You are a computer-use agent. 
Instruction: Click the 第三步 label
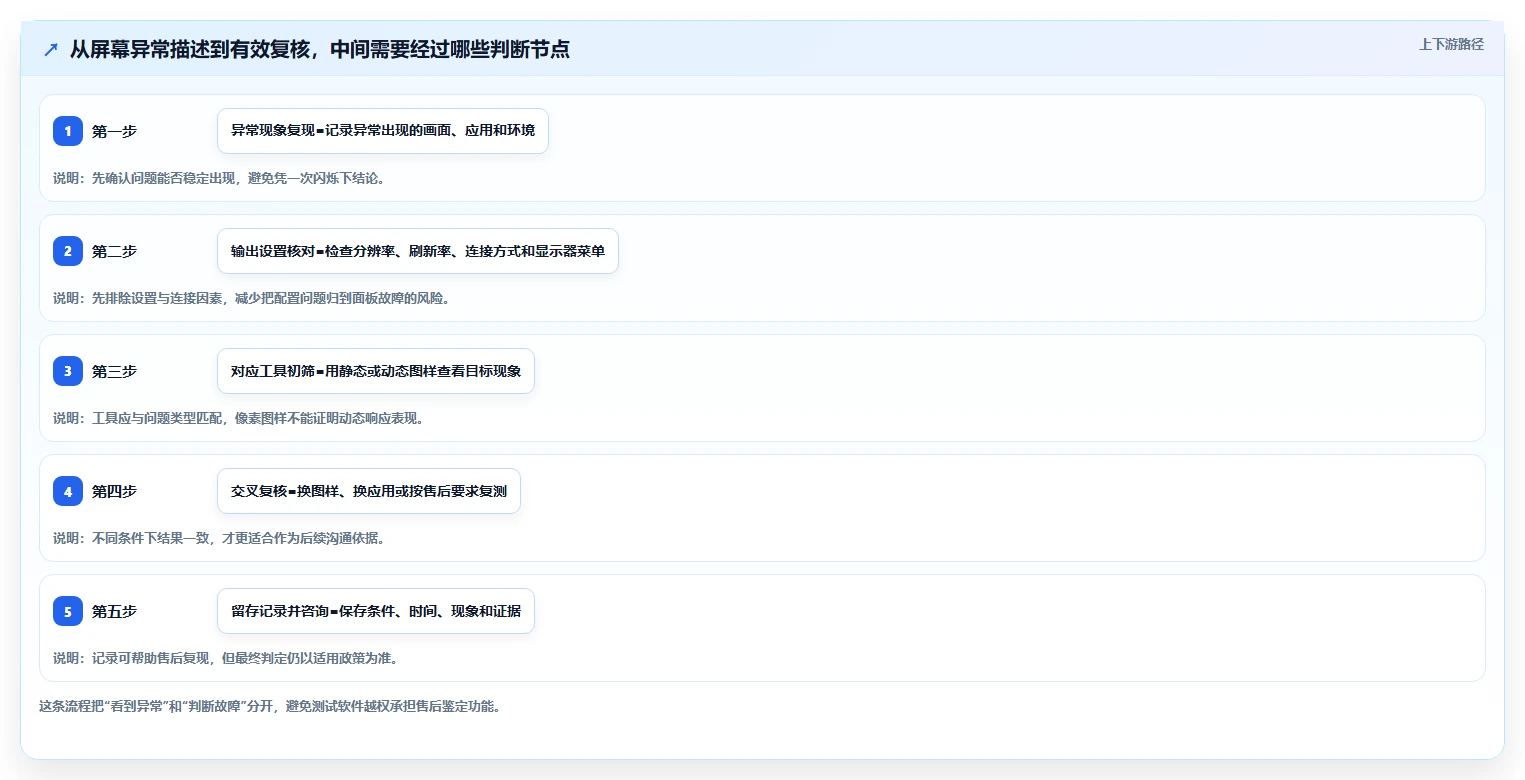(114, 371)
